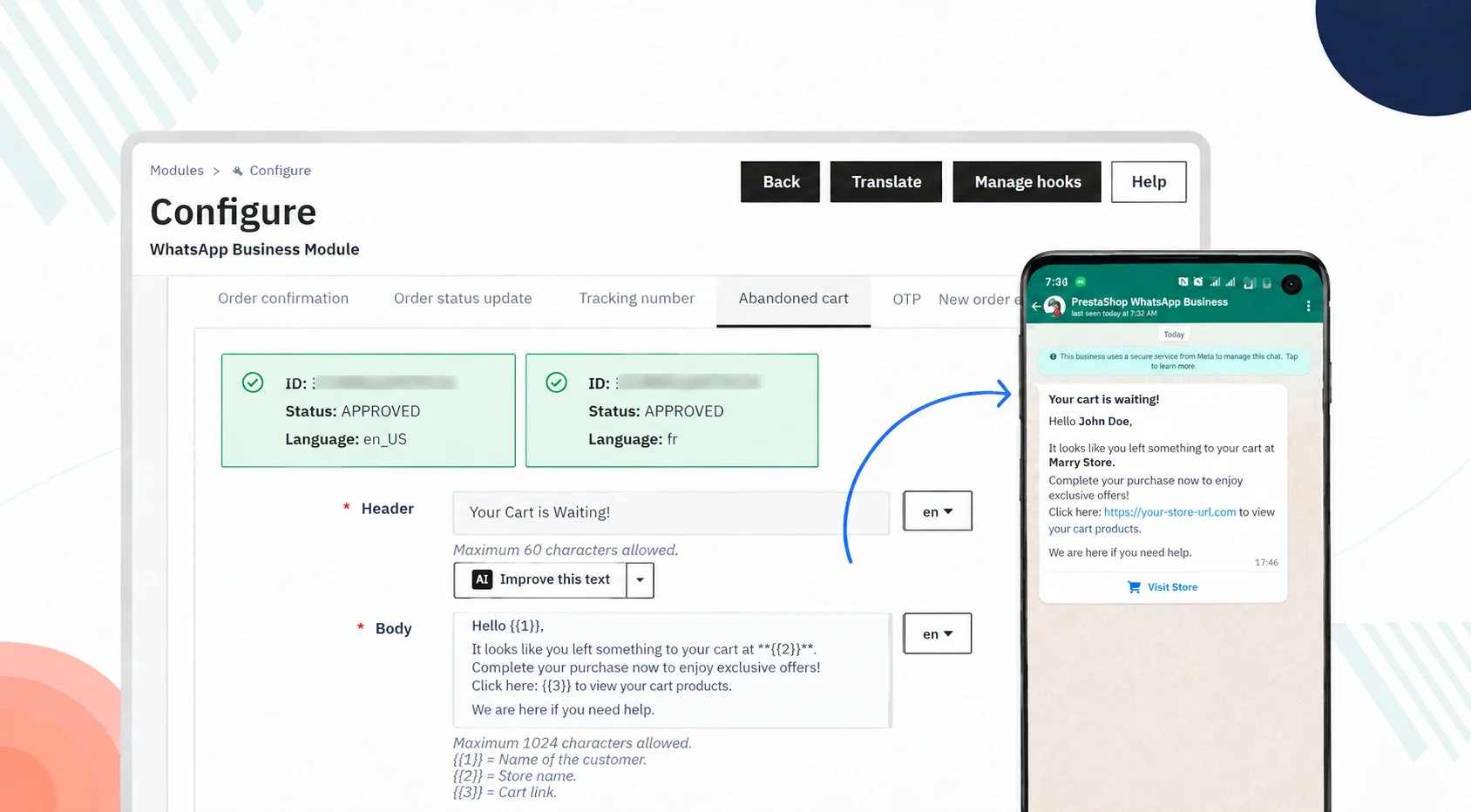Go to the OTP tab
The image size is (1471, 812).
906,299
